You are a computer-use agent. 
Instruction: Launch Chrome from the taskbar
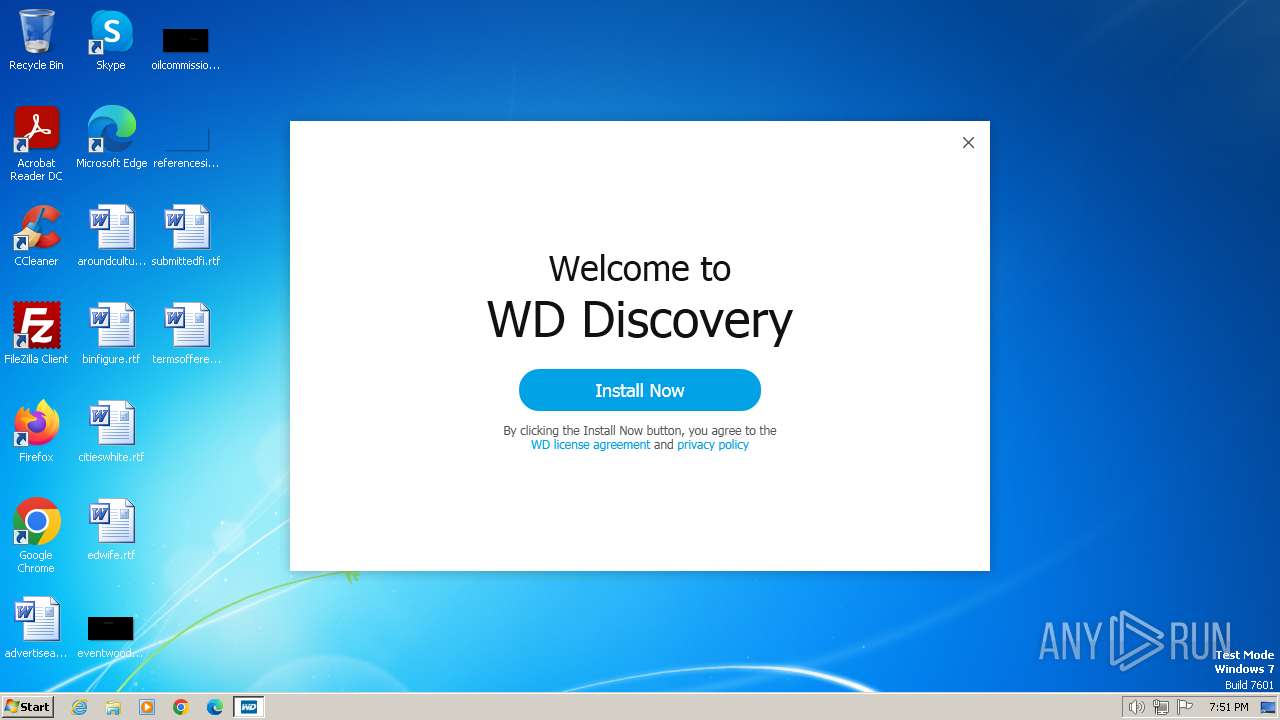coord(181,707)
